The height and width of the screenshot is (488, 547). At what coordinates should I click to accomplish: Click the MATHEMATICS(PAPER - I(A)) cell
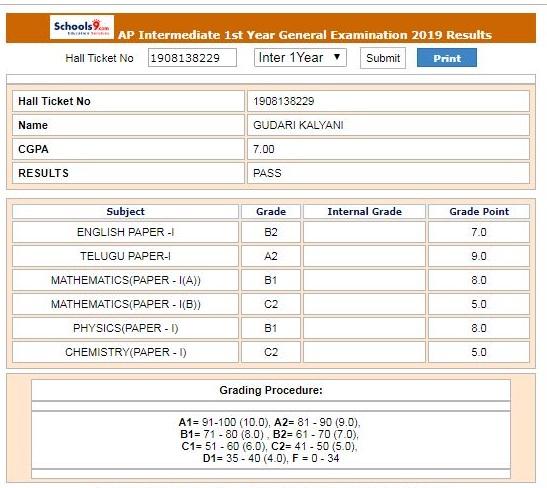coord(125,280)
